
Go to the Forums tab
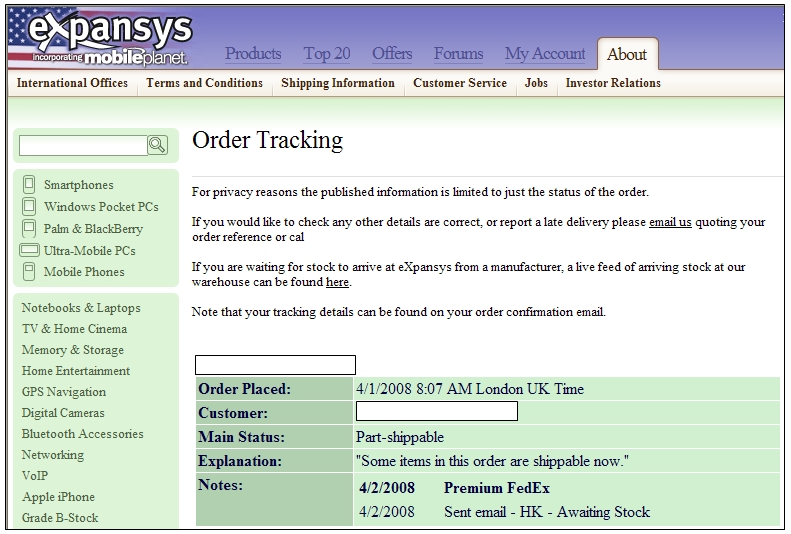(459, 53)
